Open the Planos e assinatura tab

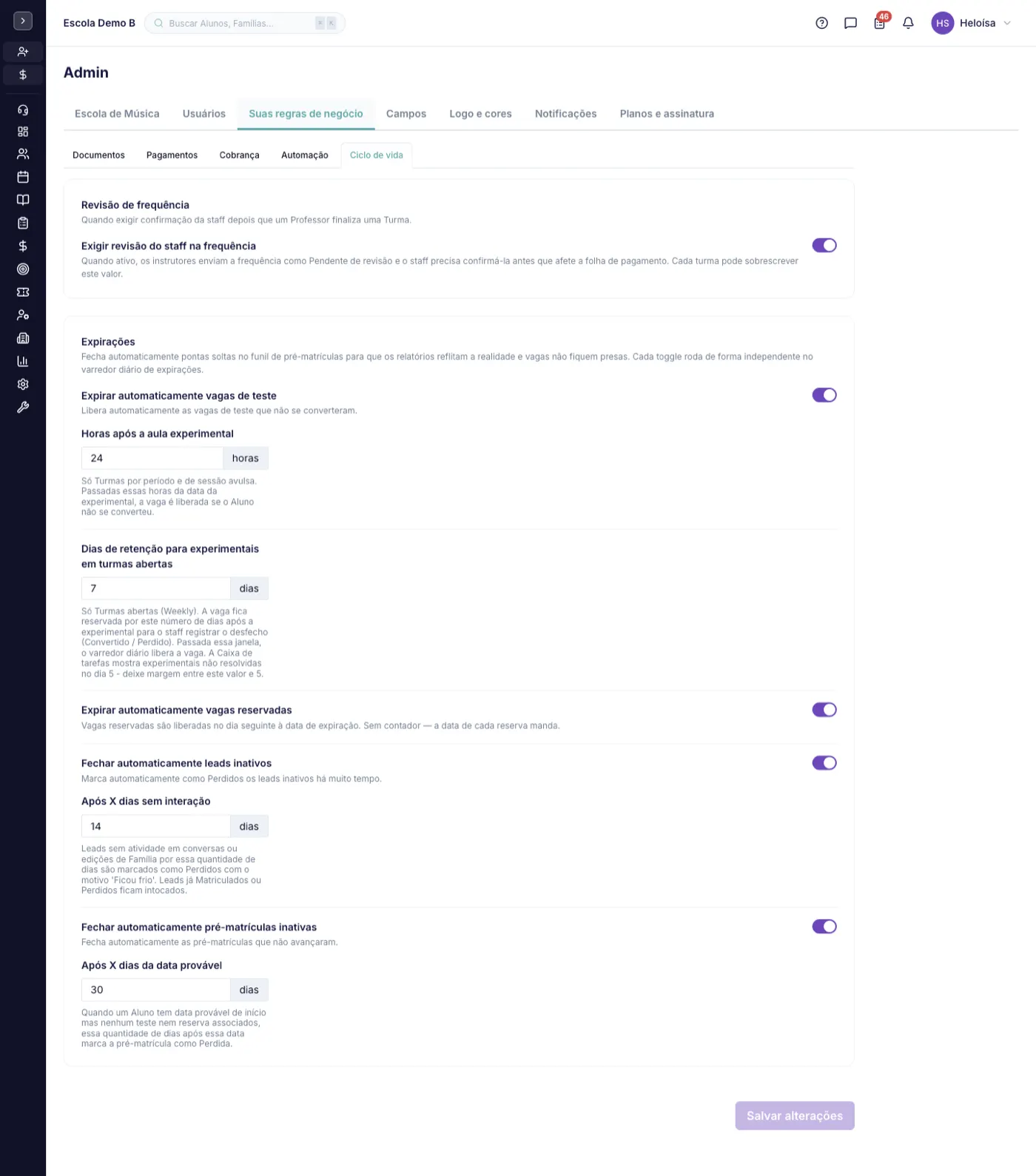tap(667, 114)
